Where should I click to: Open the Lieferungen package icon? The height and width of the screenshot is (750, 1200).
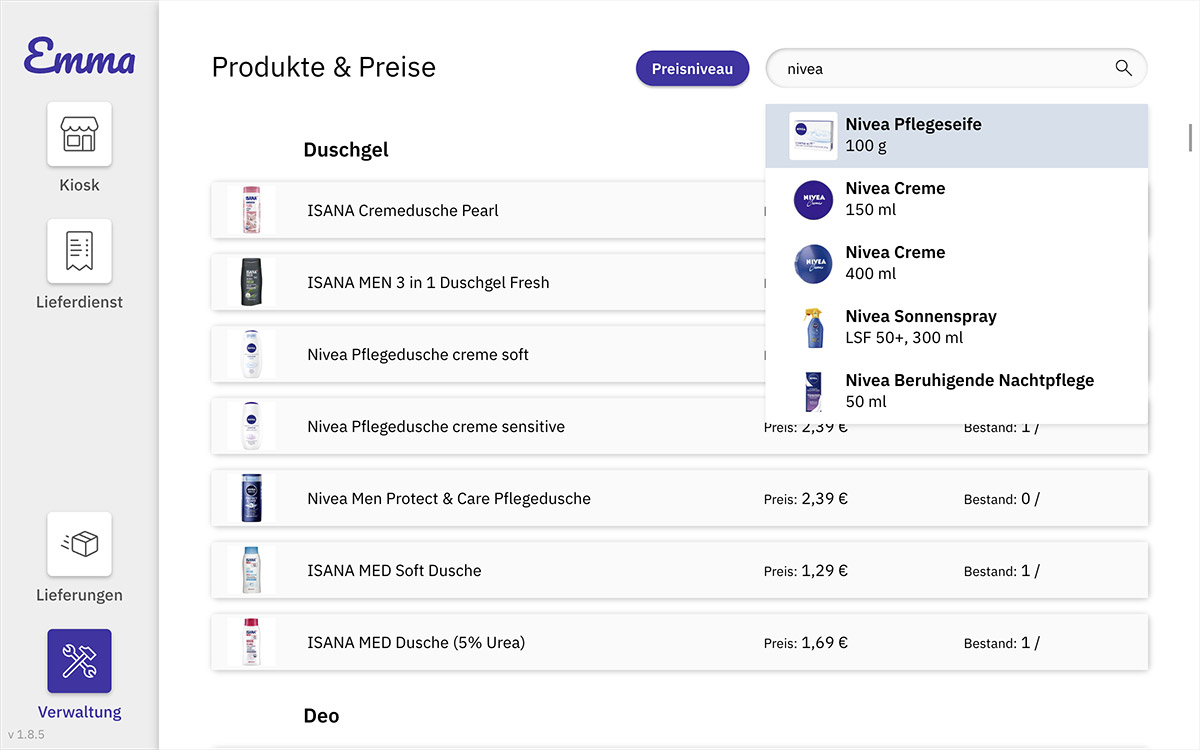click(x=79, y=544)
